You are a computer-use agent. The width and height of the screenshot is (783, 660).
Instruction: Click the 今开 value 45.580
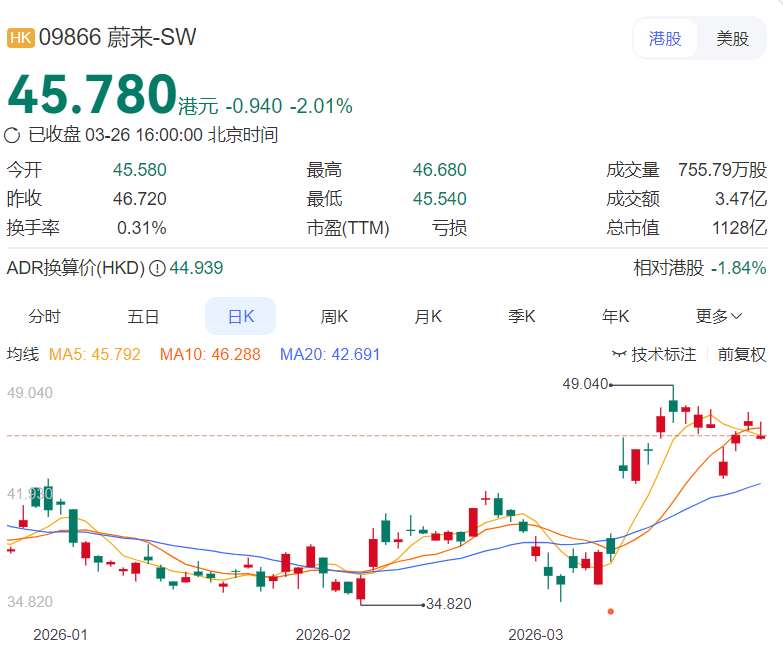[x=139, y=170]
